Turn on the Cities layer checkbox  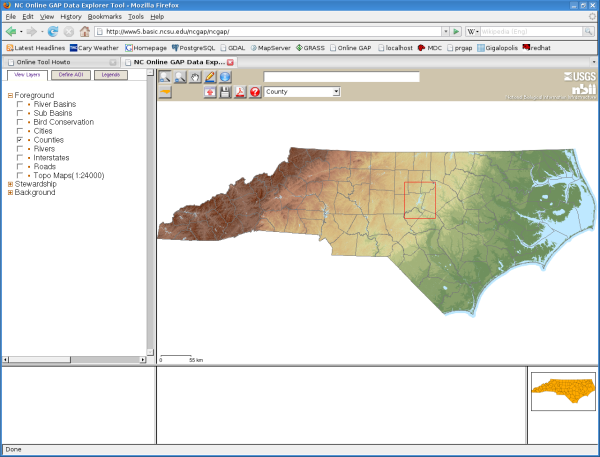20,131
